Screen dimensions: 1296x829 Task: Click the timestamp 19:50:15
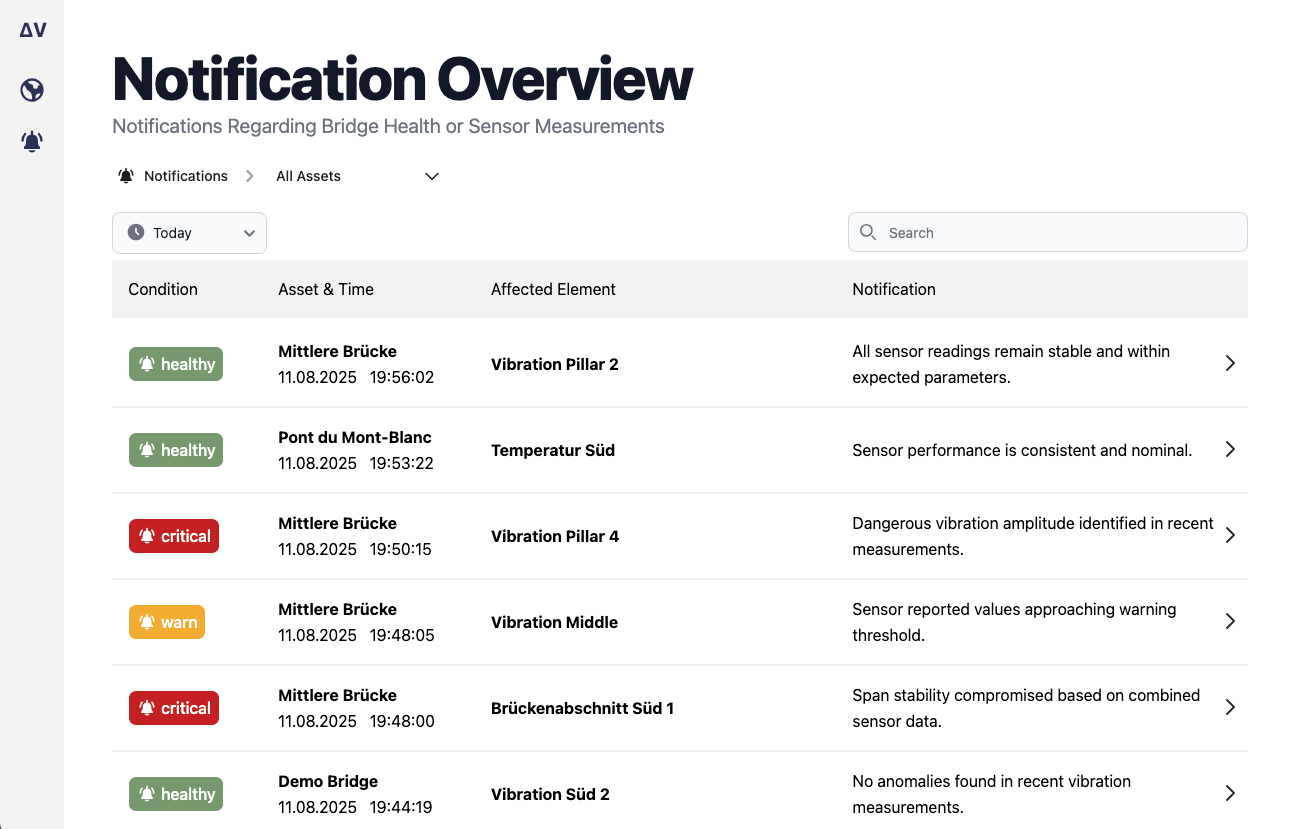(x=401, y=549)
